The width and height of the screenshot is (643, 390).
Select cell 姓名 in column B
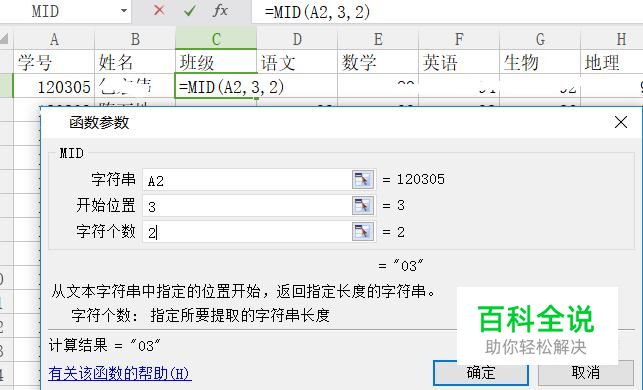(135, 62)
